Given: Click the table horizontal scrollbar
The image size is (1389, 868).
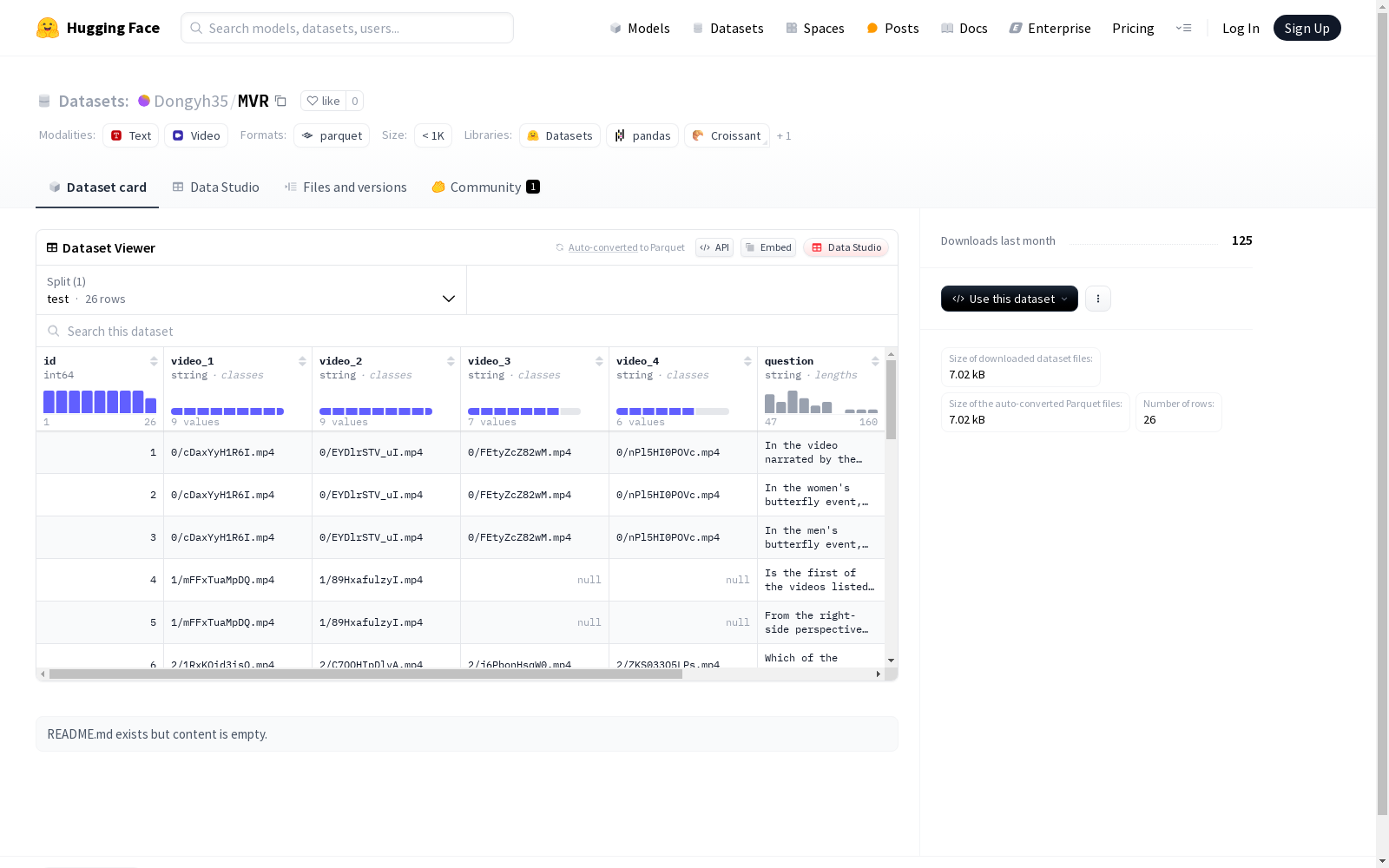Looking at the screenshot, I should pos(365,674).
